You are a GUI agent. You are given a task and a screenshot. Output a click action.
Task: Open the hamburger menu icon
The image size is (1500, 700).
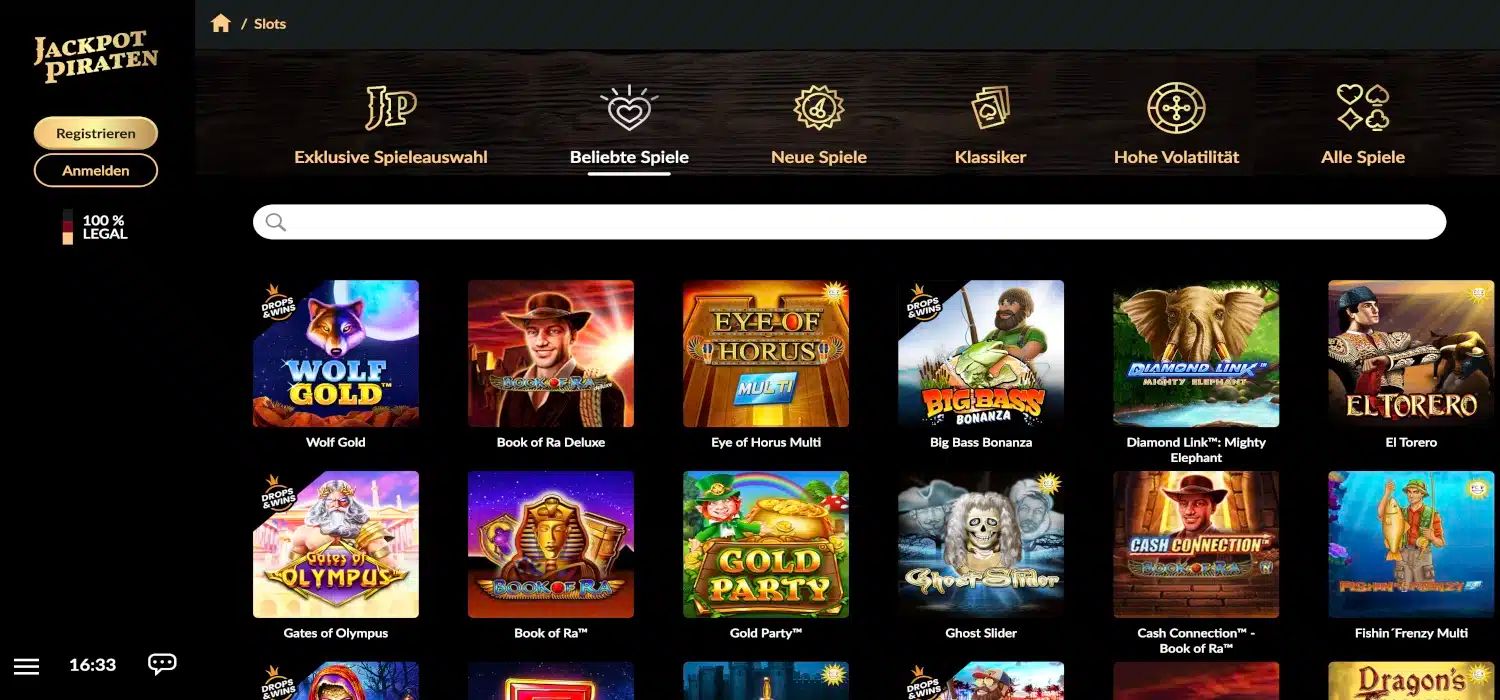tap(27, 665)
